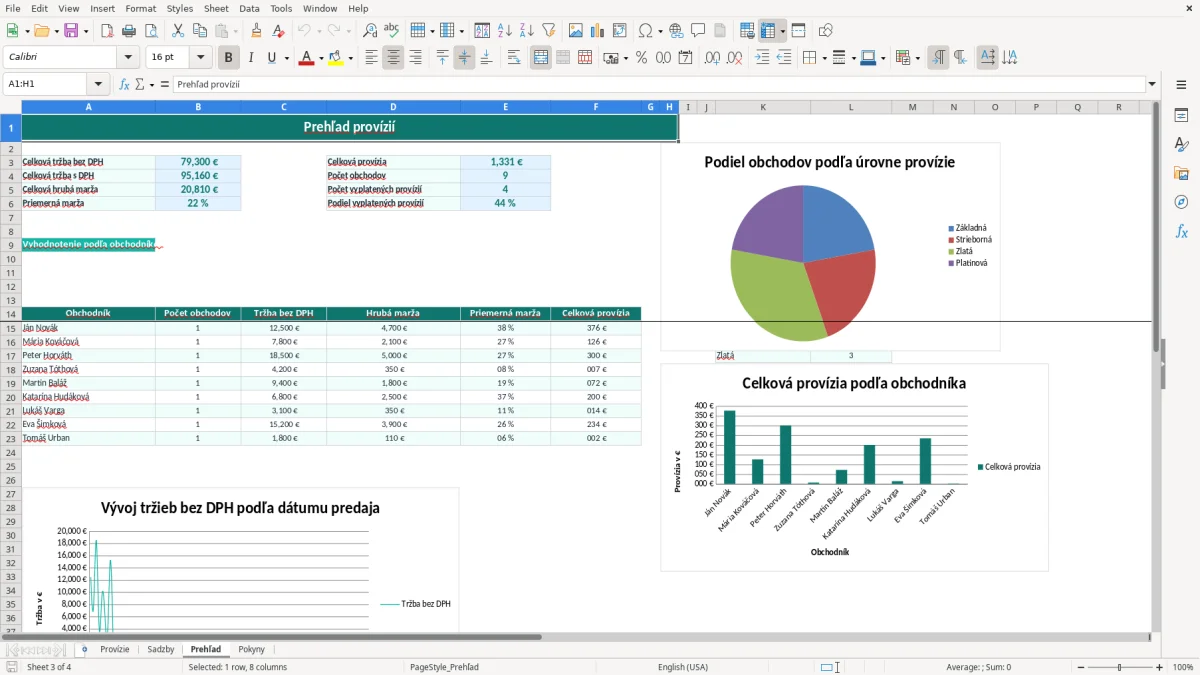The height and width of the screenshot is (675, 1200).
Task: Apply AutoFilter using the funnel icon
Action: tap(548, 31)
